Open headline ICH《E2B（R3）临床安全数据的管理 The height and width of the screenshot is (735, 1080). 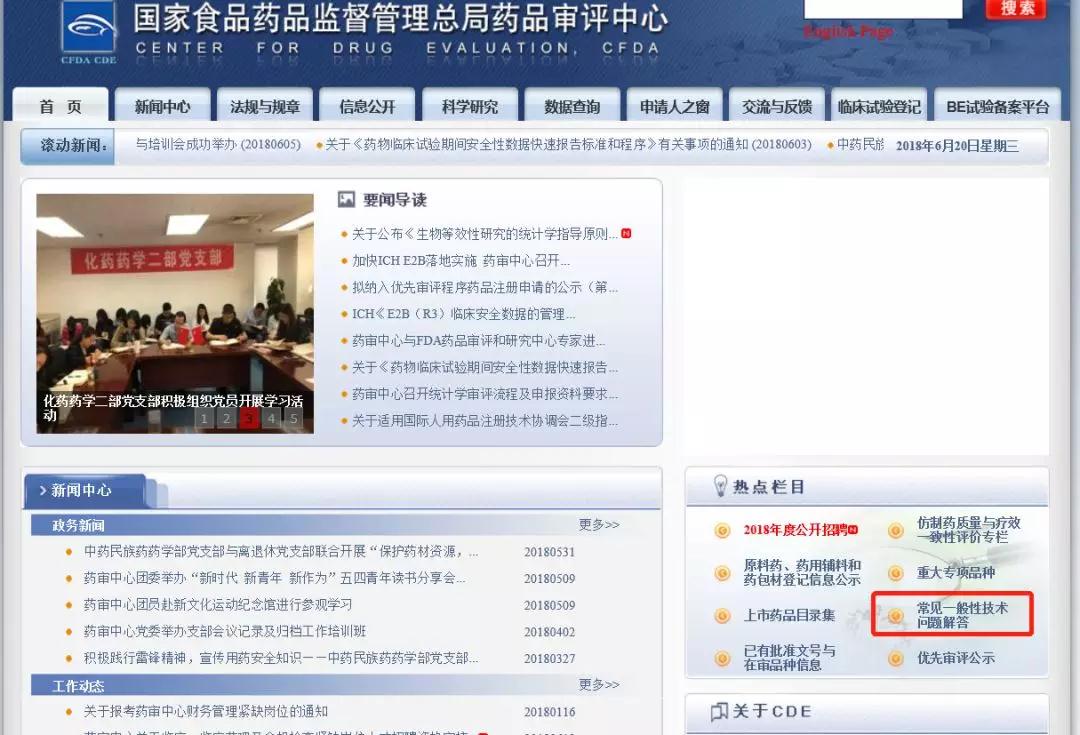464,314
